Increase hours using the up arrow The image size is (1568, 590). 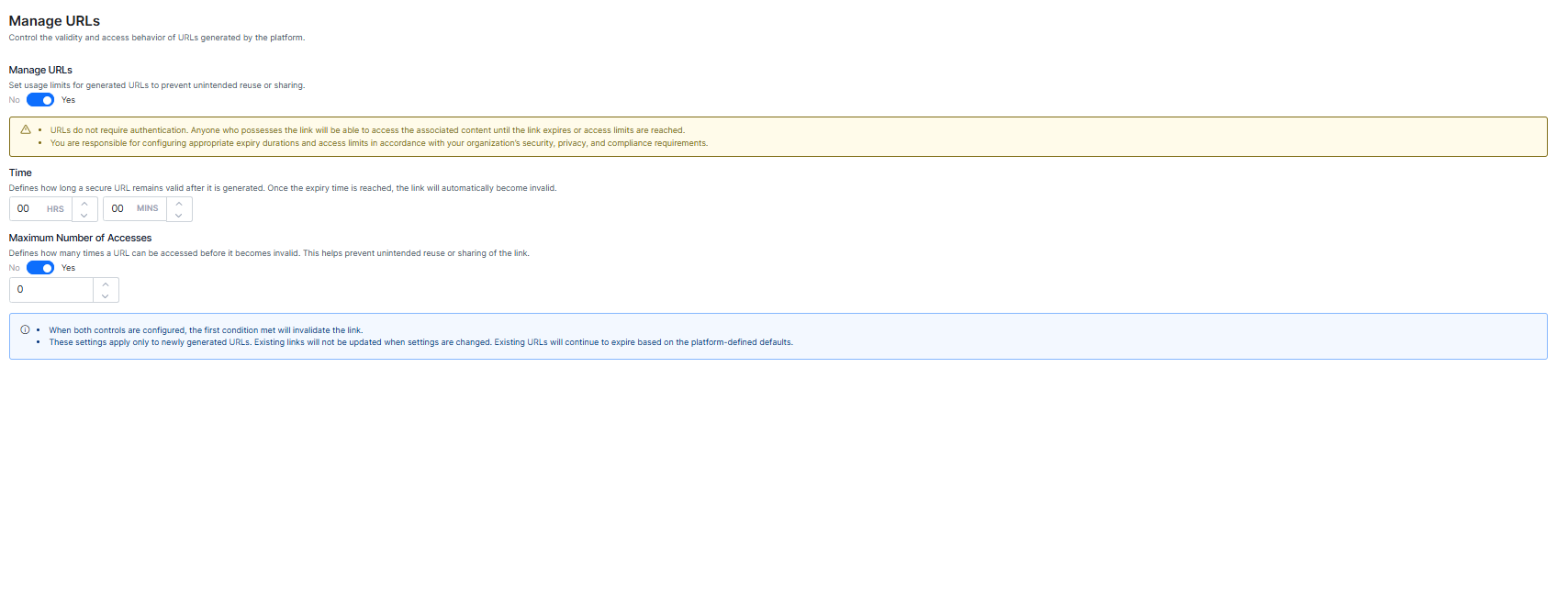coord(84,203)
